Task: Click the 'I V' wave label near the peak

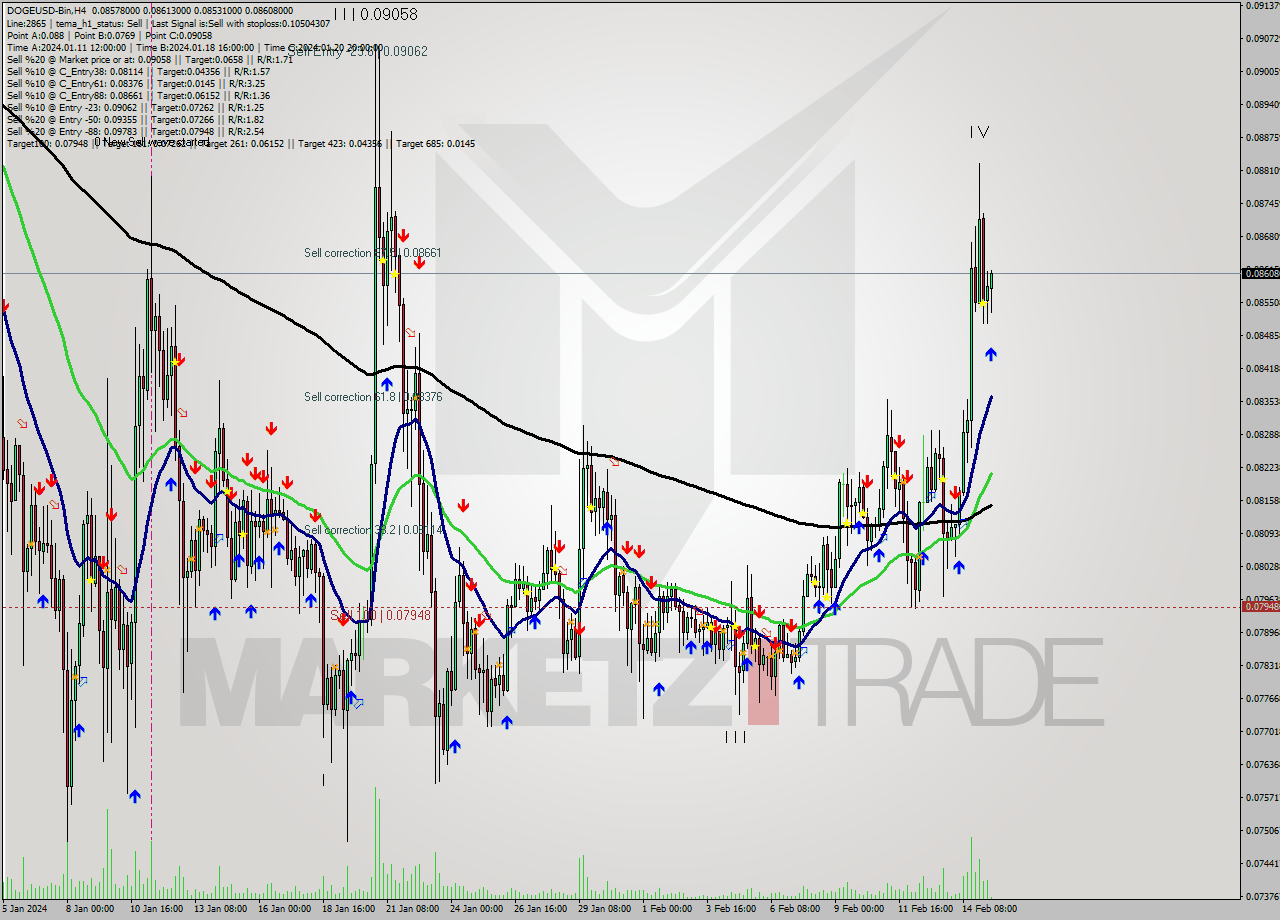Action: [979, 132]
